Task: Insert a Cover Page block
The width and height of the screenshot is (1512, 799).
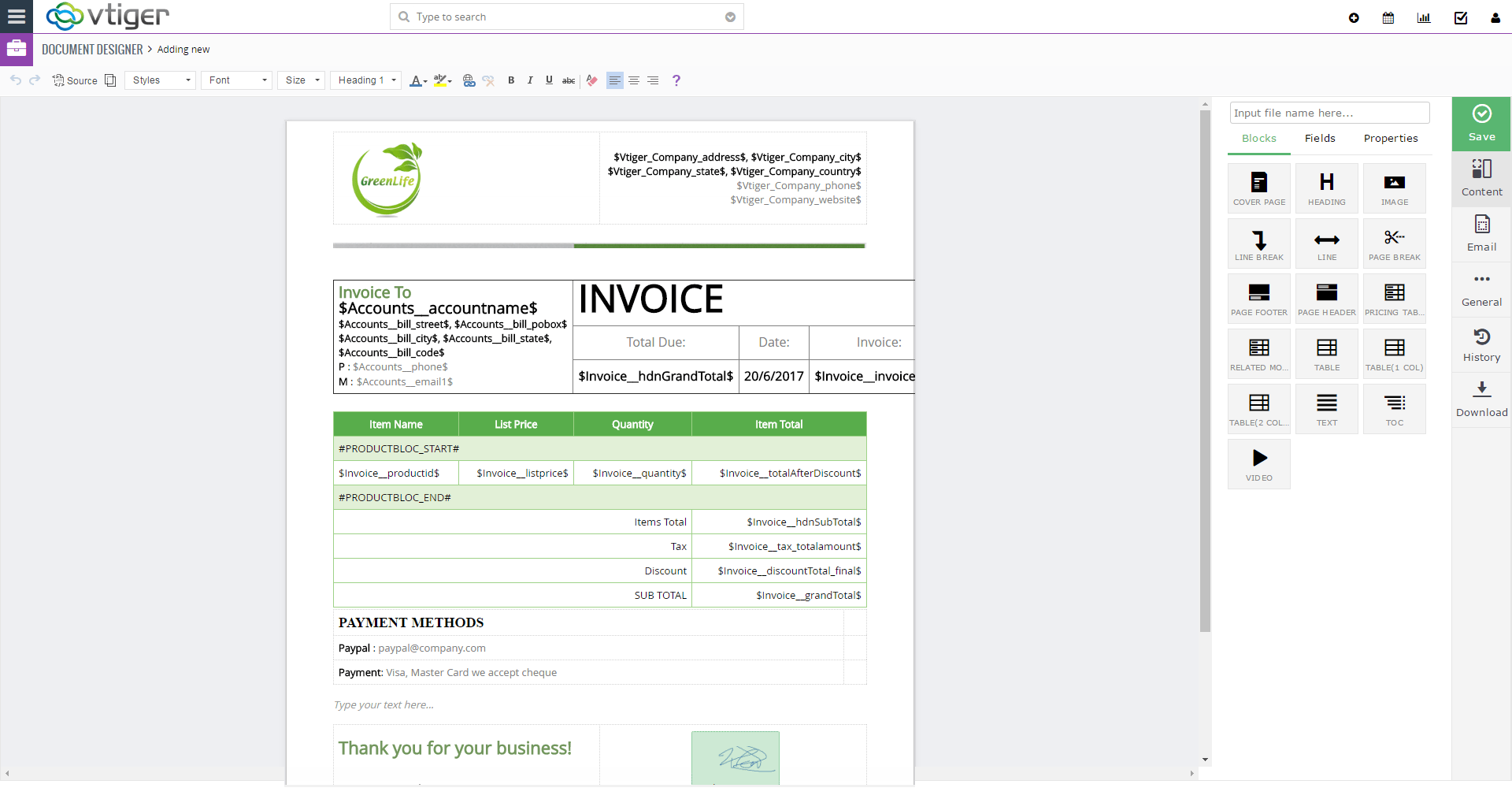Action: (1258, 188)
